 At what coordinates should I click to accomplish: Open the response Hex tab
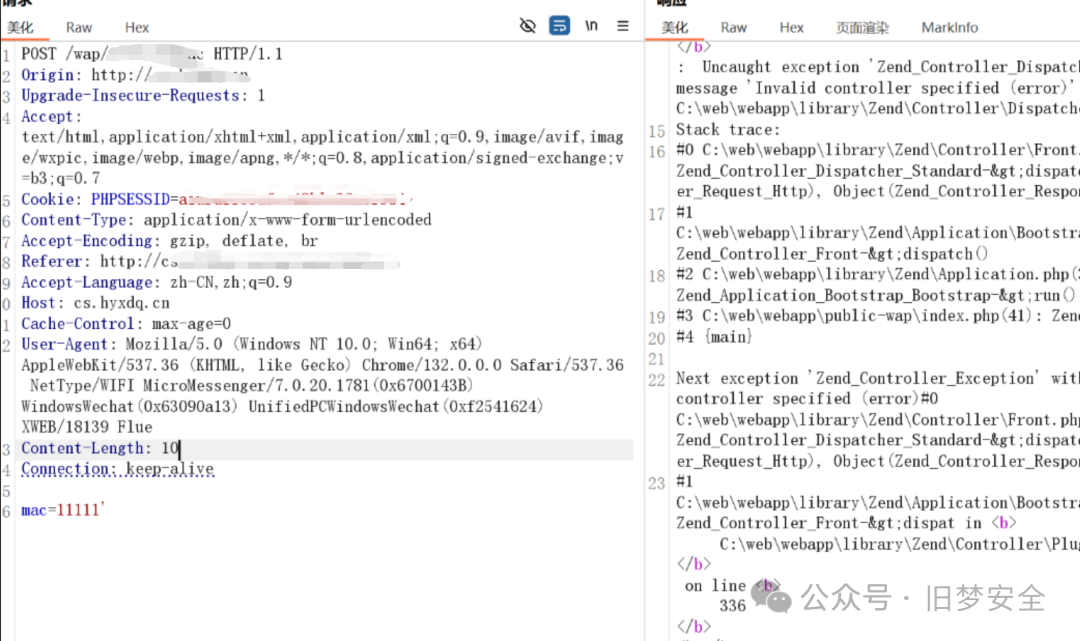pos(791,28)
